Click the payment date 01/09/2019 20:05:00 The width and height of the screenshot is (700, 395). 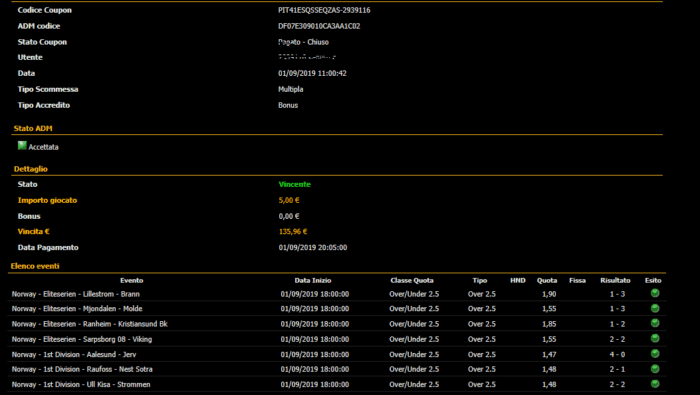[313, 248]
